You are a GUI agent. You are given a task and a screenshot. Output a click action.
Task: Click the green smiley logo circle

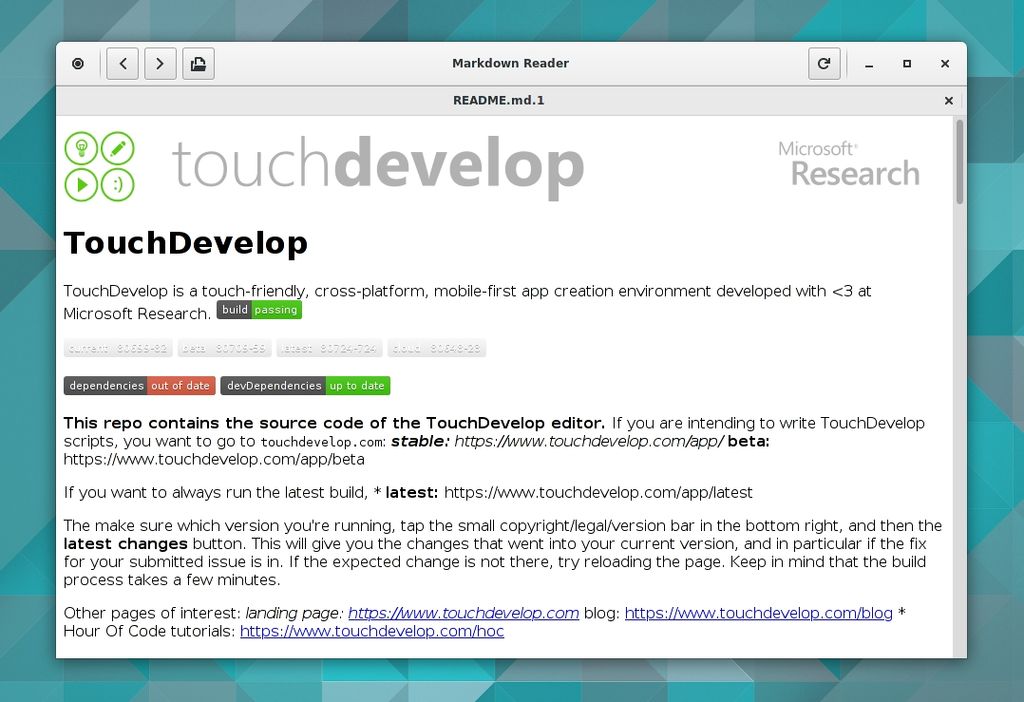click(118, 185)
